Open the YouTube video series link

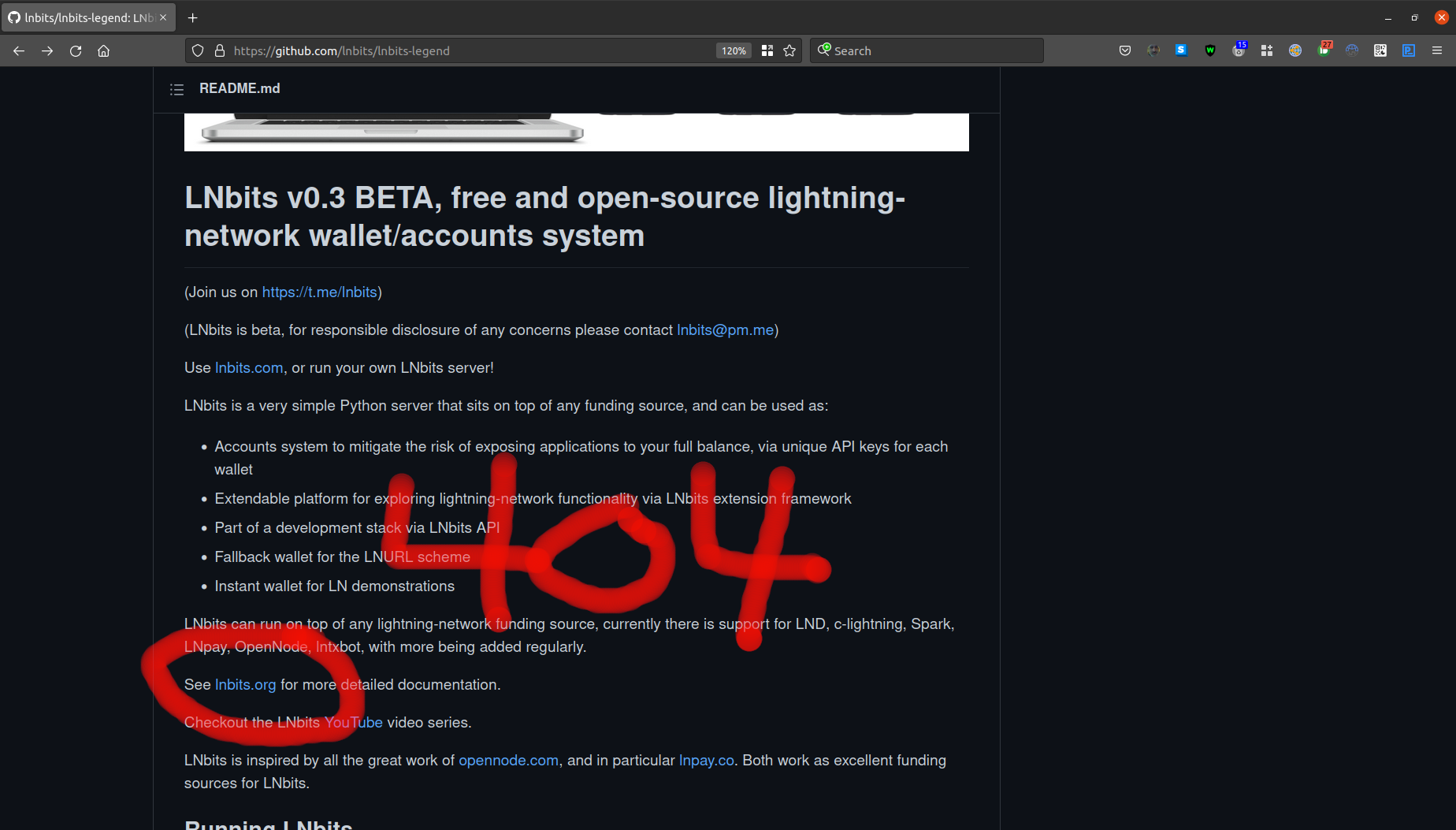click(354, 722)
